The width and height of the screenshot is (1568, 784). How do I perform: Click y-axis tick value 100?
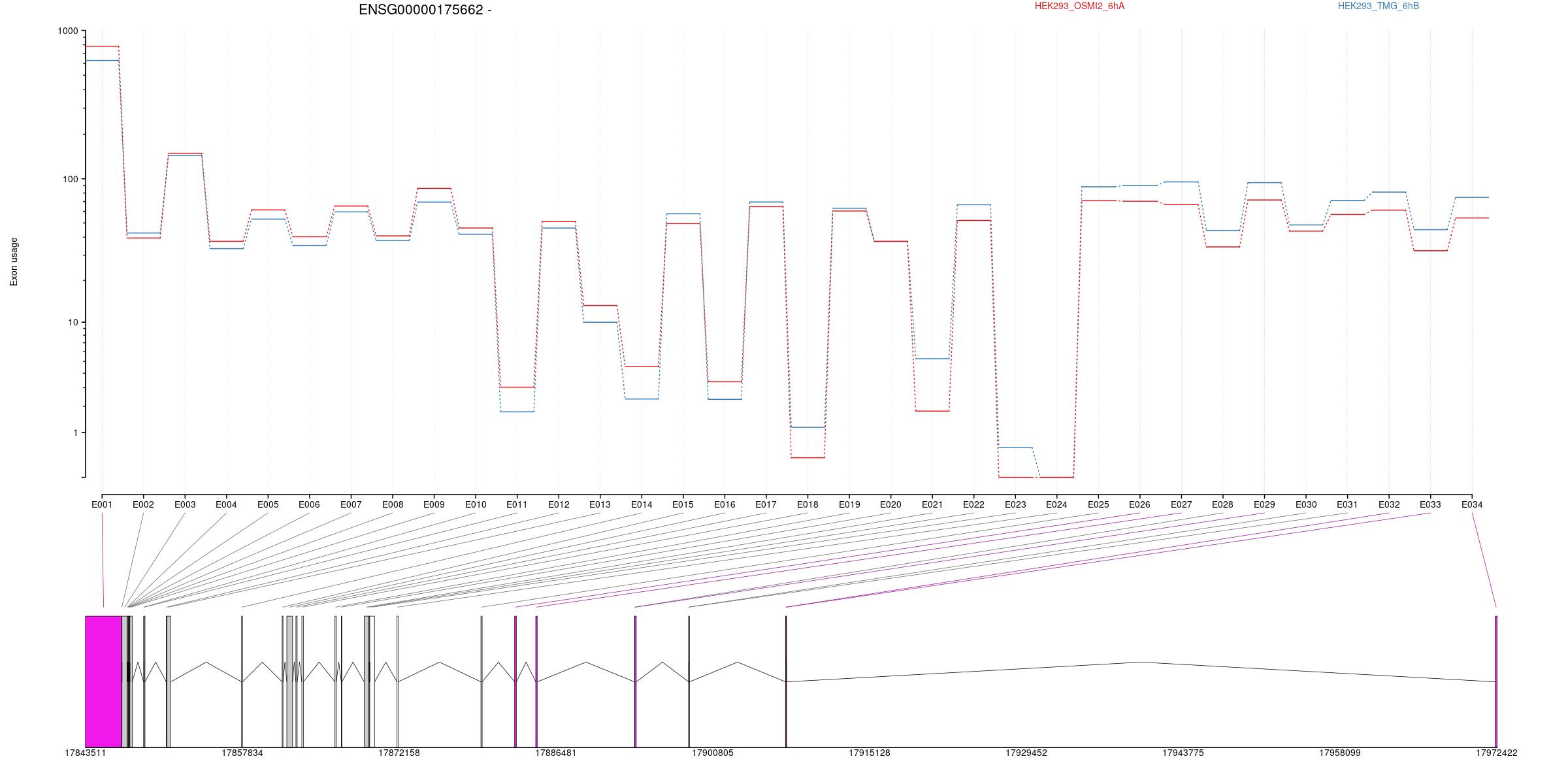[x=70, y=179]
